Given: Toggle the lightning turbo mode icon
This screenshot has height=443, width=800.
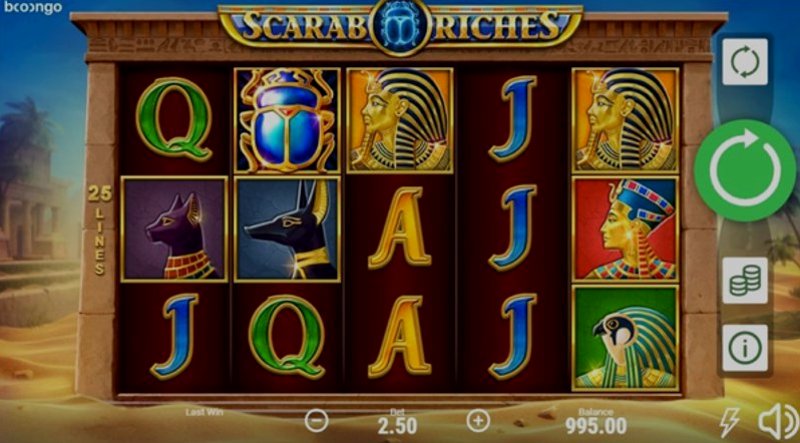Looking at the screenshot, I should tap(729, 422).
